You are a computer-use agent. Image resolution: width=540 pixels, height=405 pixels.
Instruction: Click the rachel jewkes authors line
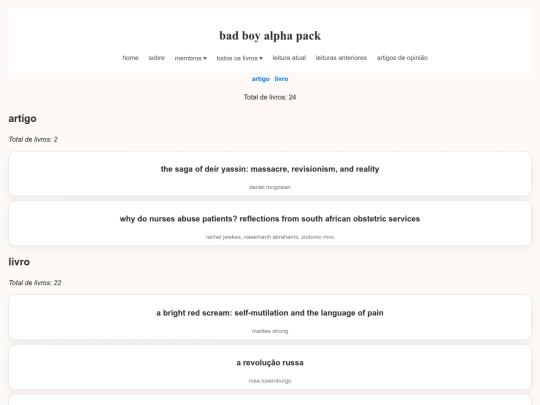point(270,237)
